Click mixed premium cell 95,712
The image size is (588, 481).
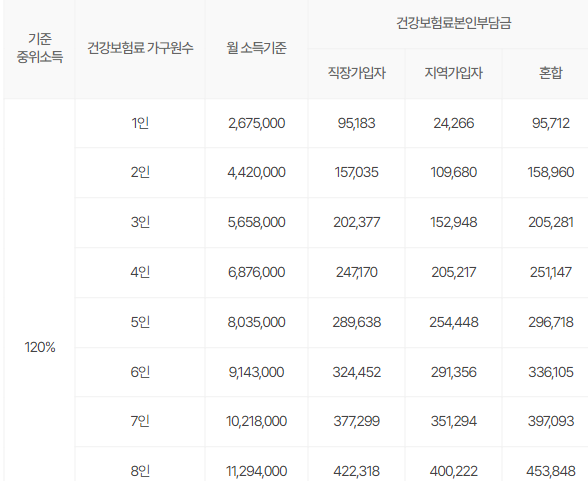coord(551,123)
